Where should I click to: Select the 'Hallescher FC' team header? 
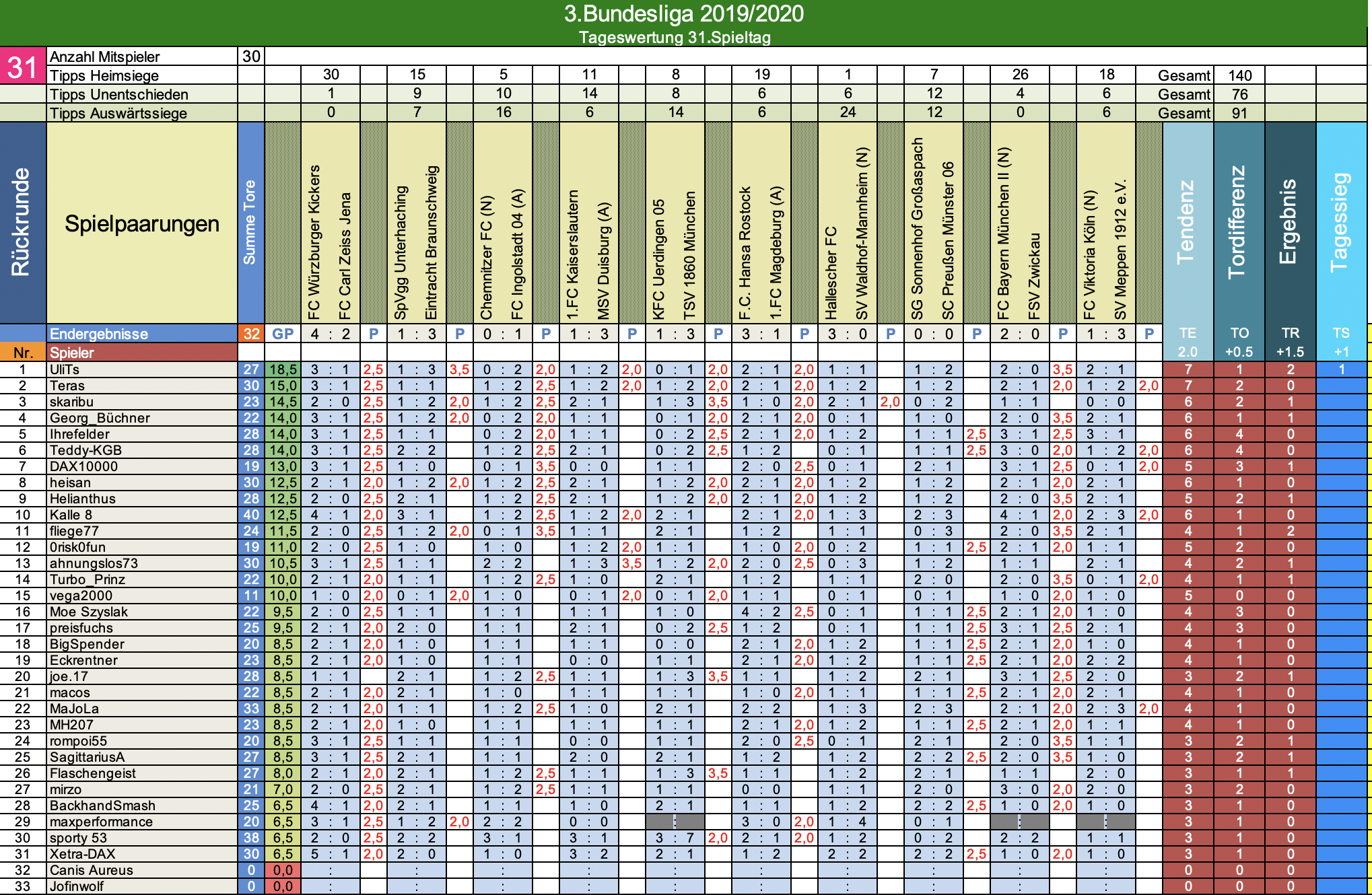pos(831,274)
